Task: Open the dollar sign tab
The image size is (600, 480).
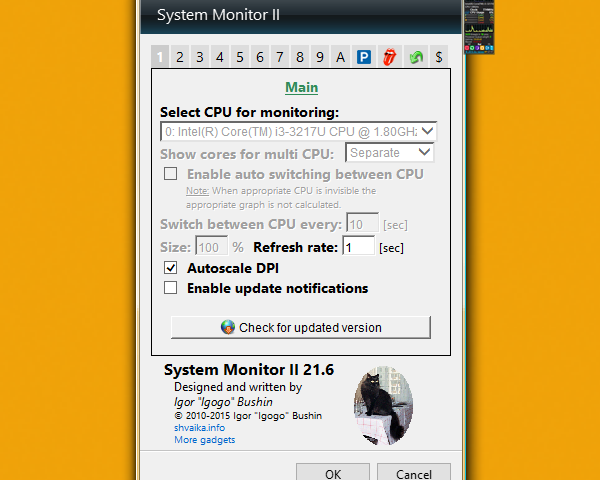Action: point(439,57)
